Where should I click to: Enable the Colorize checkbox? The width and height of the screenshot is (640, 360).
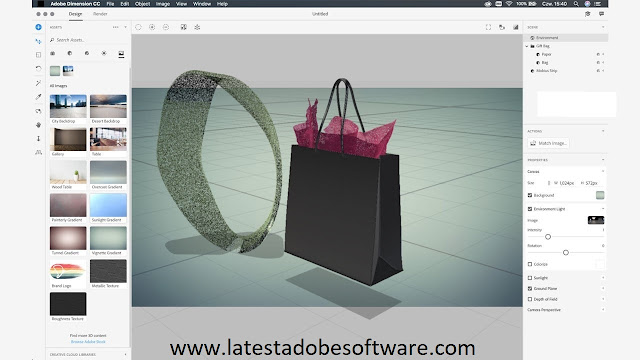pos(530,264)
